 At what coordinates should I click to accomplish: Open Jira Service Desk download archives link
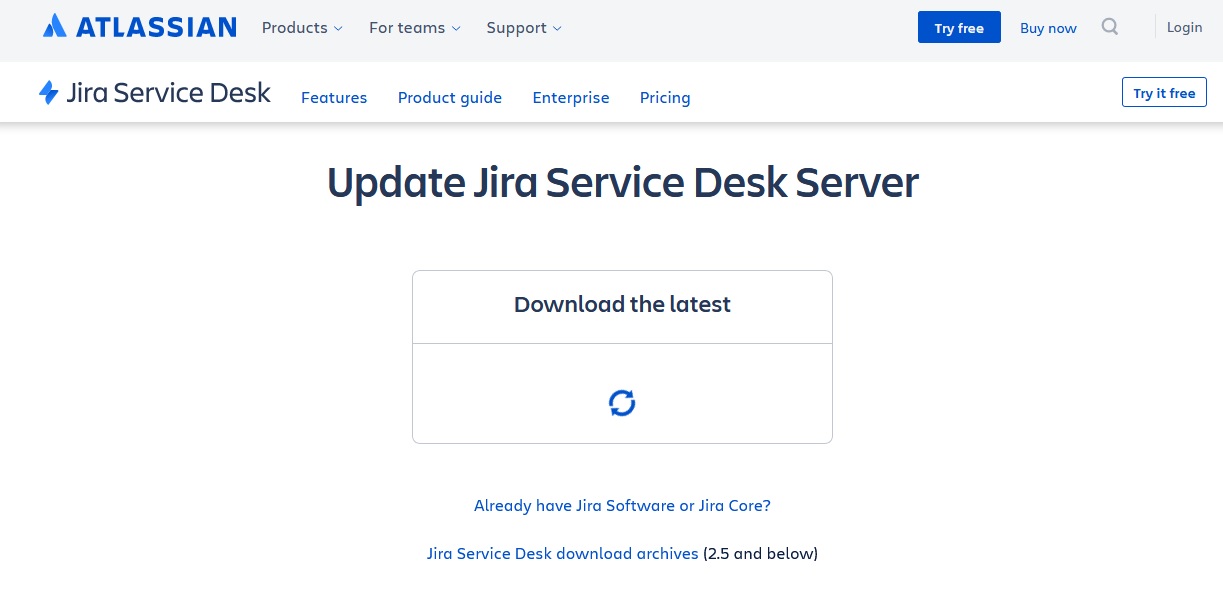[562, 553]
